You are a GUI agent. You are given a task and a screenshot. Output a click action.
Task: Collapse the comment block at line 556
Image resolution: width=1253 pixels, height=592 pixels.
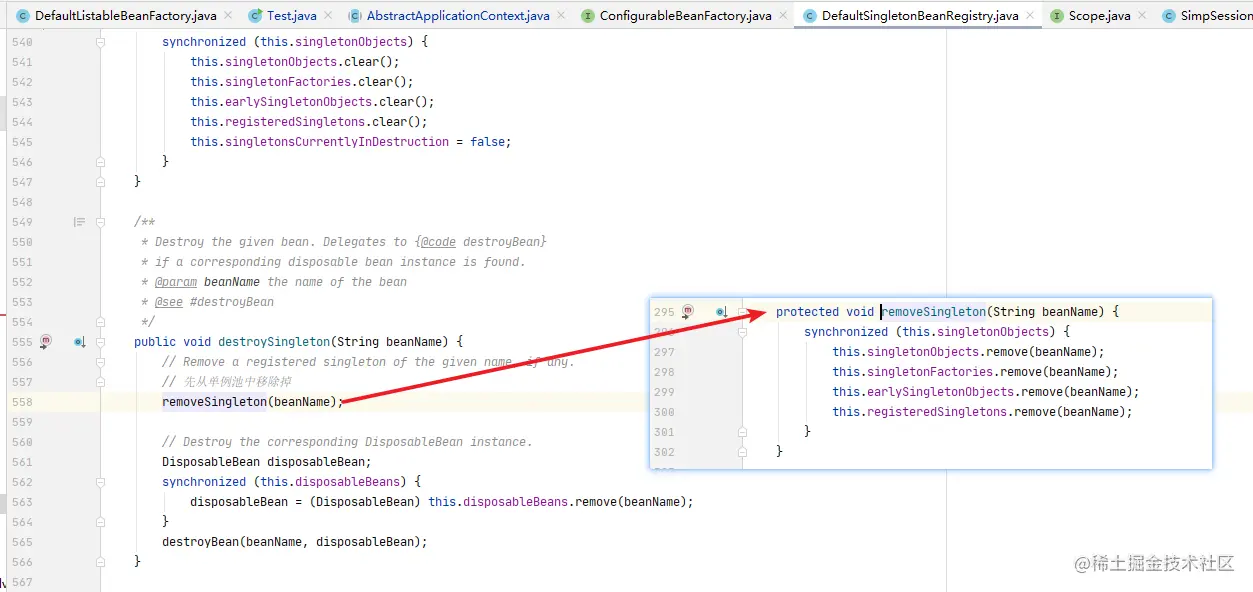[x=100, y=362]
